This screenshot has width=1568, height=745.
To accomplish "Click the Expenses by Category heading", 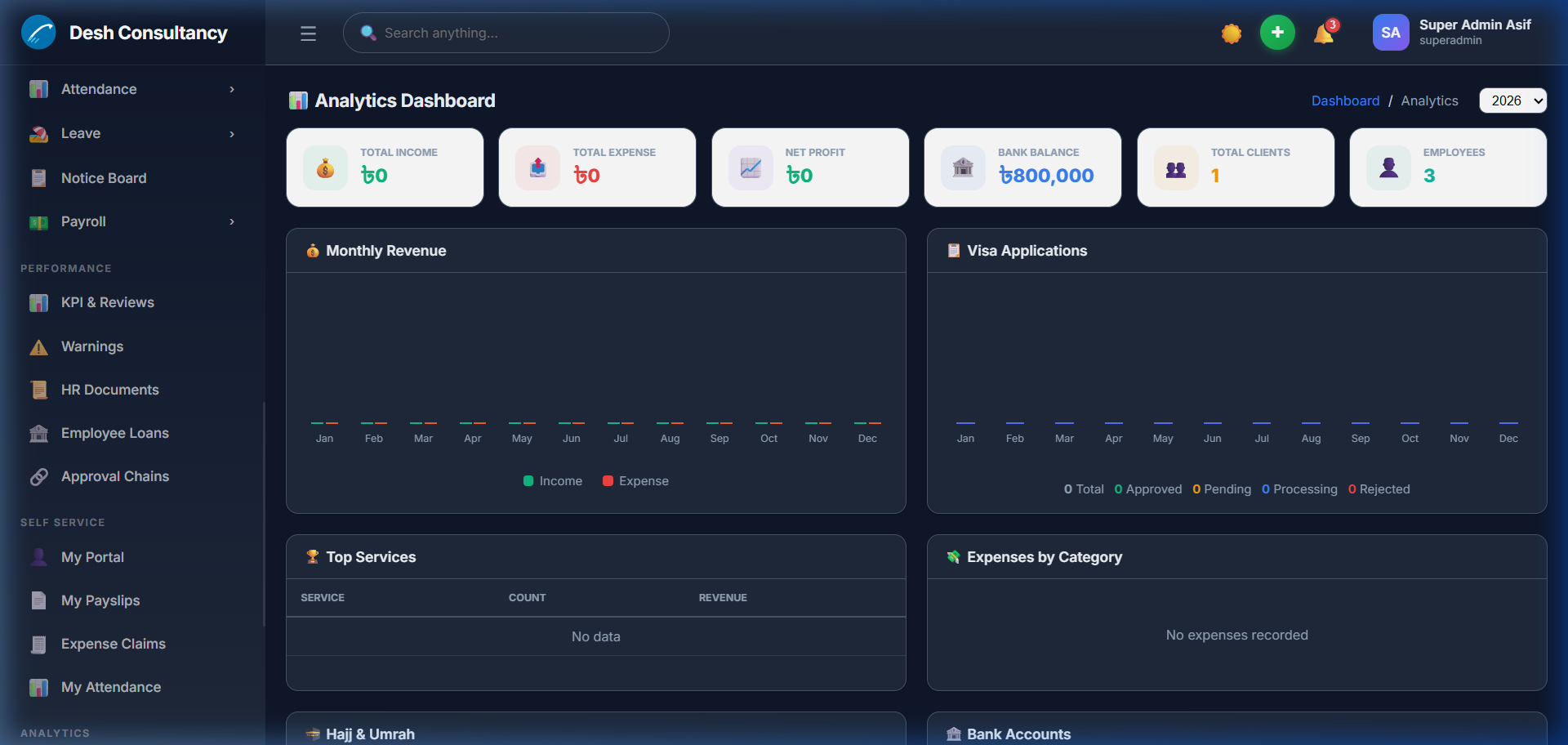I will pyautogui.click(x=1045, y=557).
